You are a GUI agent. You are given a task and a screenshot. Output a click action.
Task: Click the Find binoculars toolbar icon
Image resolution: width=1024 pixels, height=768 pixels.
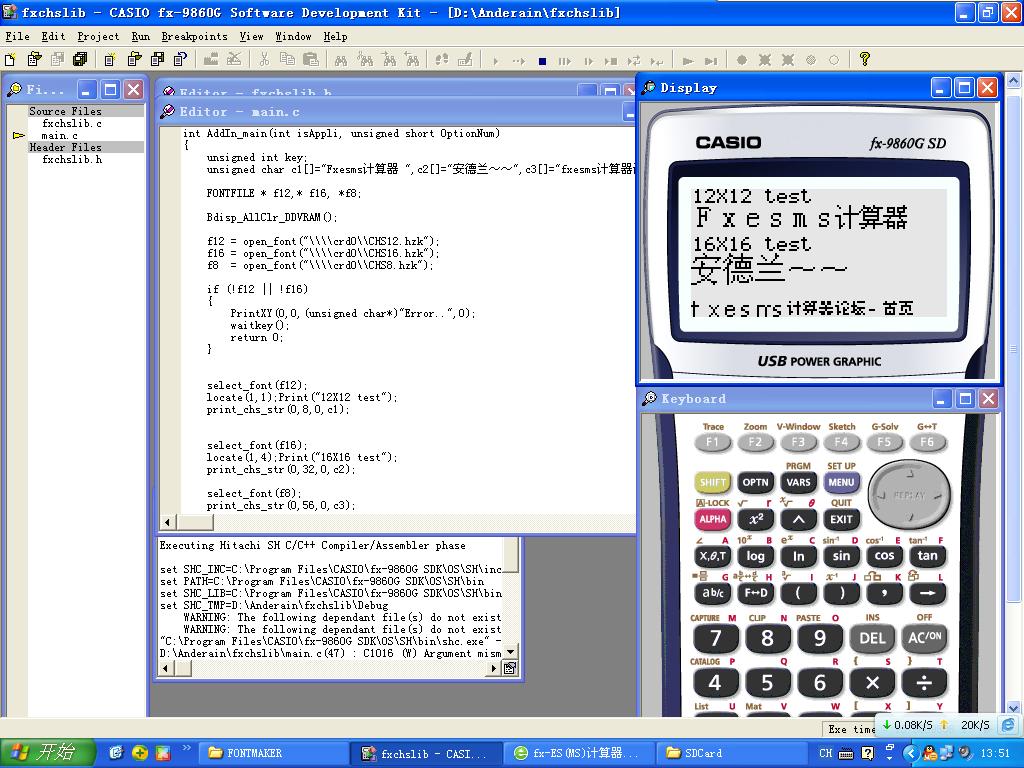(x=340, y=60)
